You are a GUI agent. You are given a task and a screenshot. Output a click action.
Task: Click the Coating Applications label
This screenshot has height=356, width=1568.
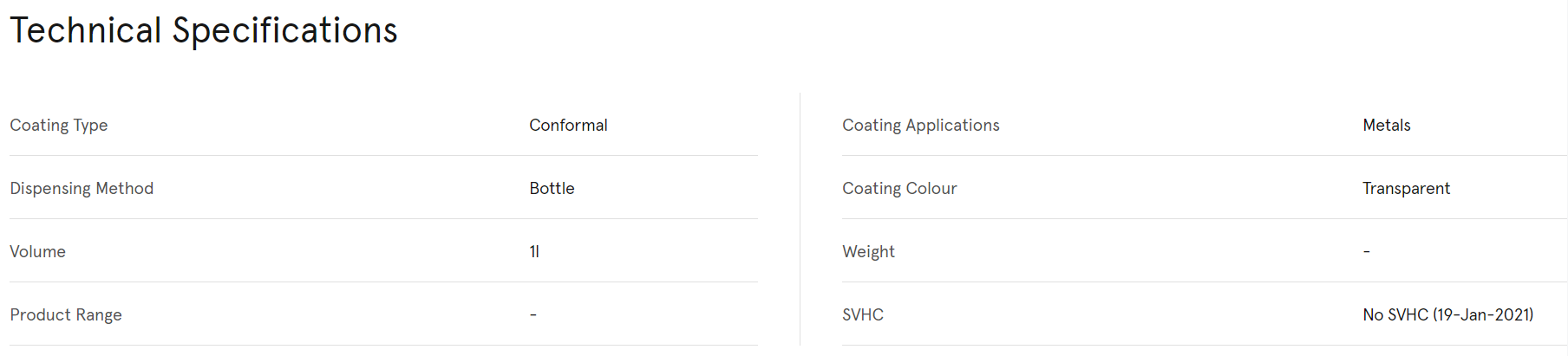pos(920,126)
